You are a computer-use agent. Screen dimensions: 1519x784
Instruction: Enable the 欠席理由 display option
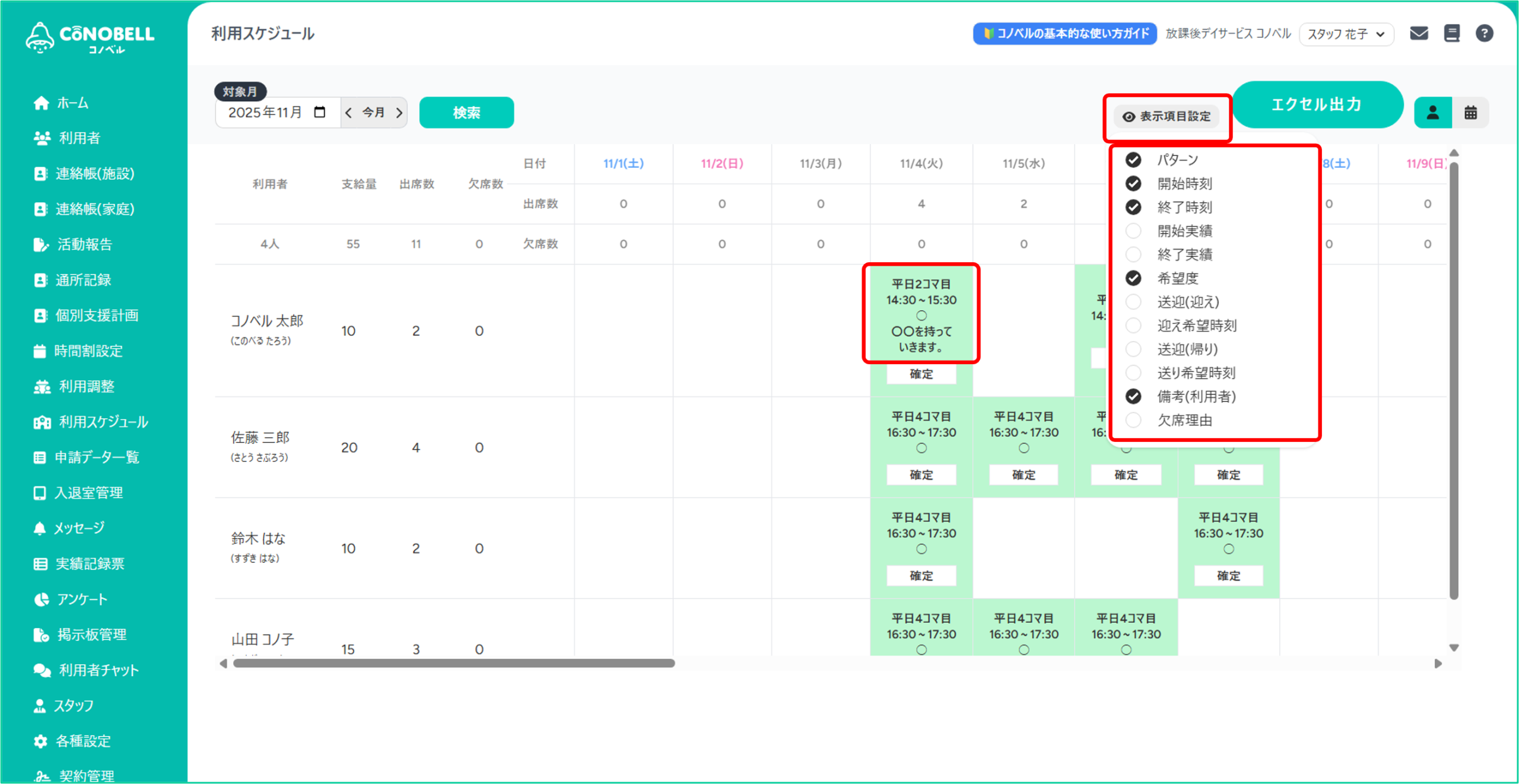(1133, 420)
